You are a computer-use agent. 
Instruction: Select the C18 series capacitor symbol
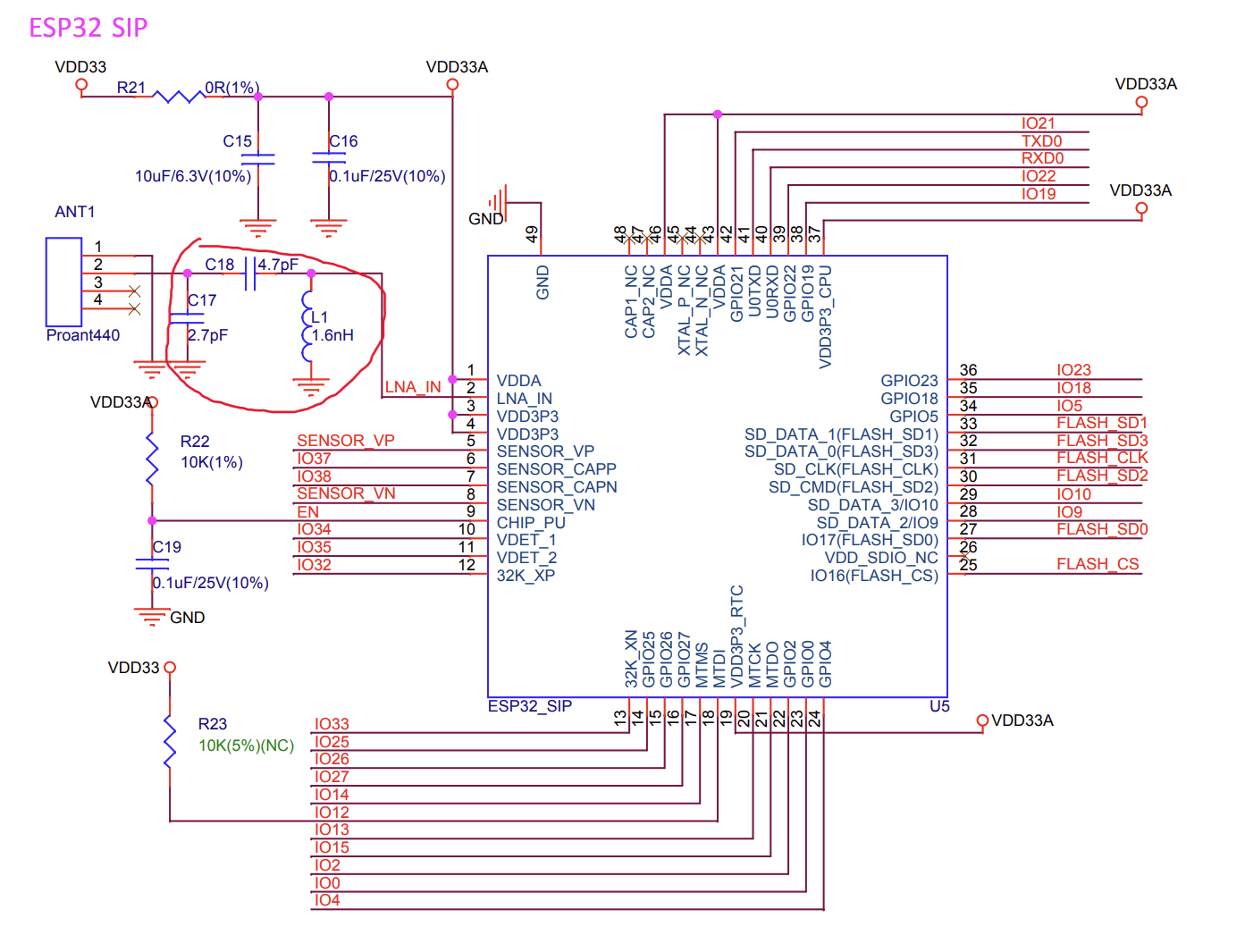[250, 274]
